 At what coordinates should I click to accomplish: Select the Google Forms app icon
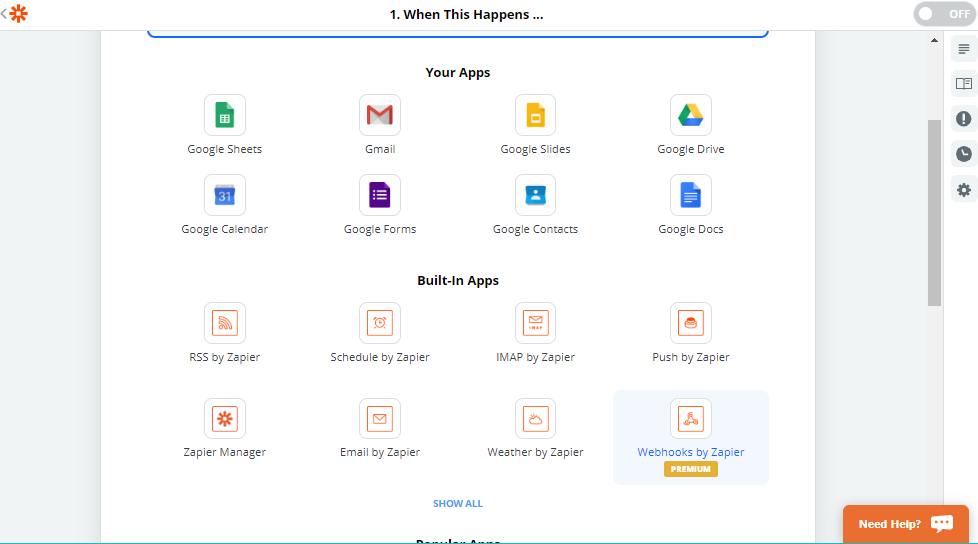pos(379,196)
